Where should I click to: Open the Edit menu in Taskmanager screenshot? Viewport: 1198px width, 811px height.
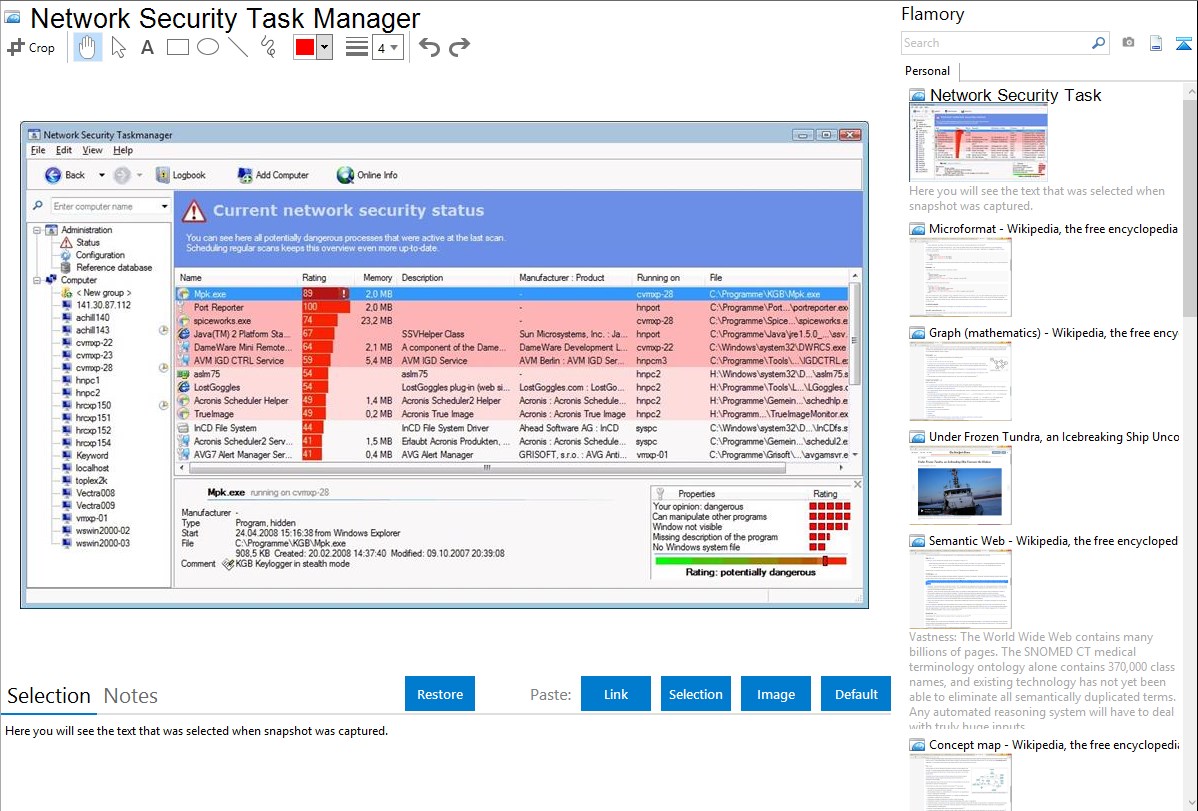[x=64, y=151]
